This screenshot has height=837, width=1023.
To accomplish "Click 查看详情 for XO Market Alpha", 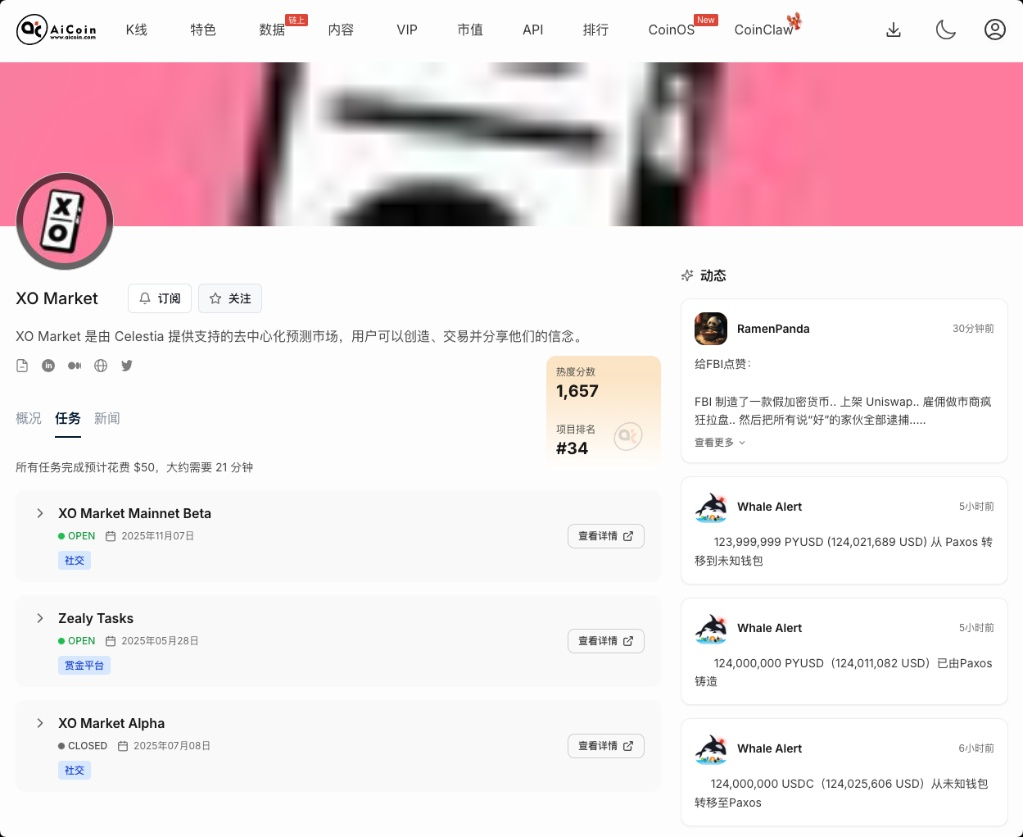I will tap(605, 746).
